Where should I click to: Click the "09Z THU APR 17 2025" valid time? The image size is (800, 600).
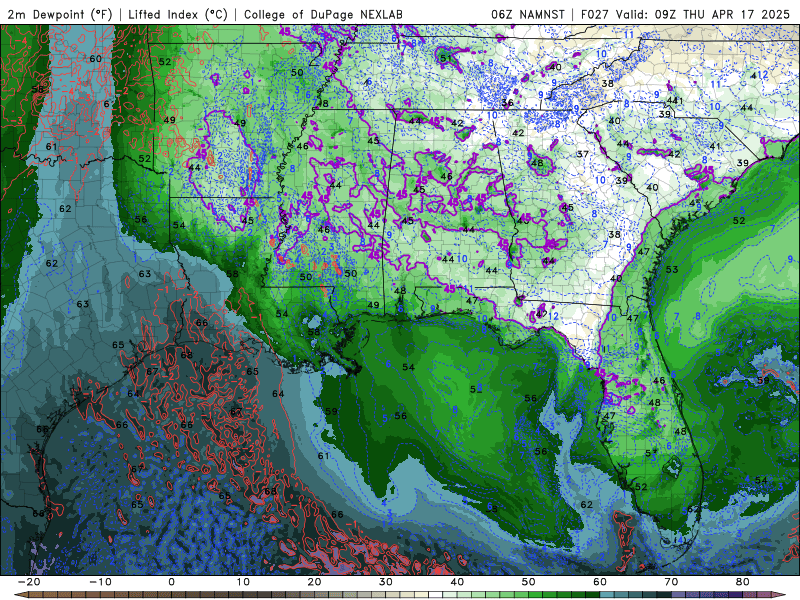[x=722, y=14]
